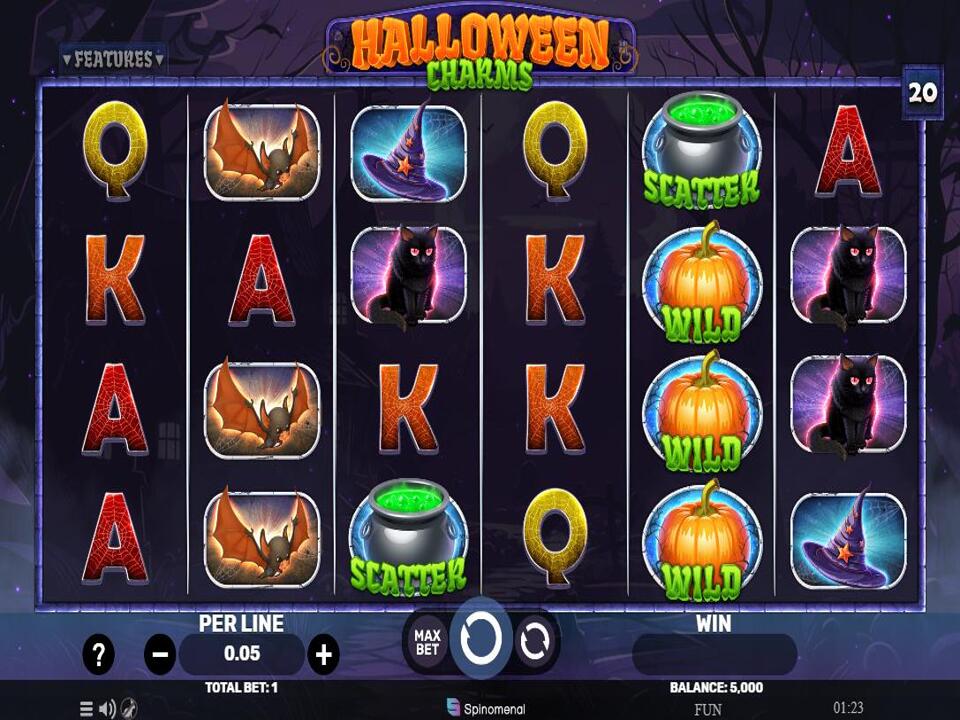
Task: Click the witch hat symbol on reel three
Action: [408, 153]
